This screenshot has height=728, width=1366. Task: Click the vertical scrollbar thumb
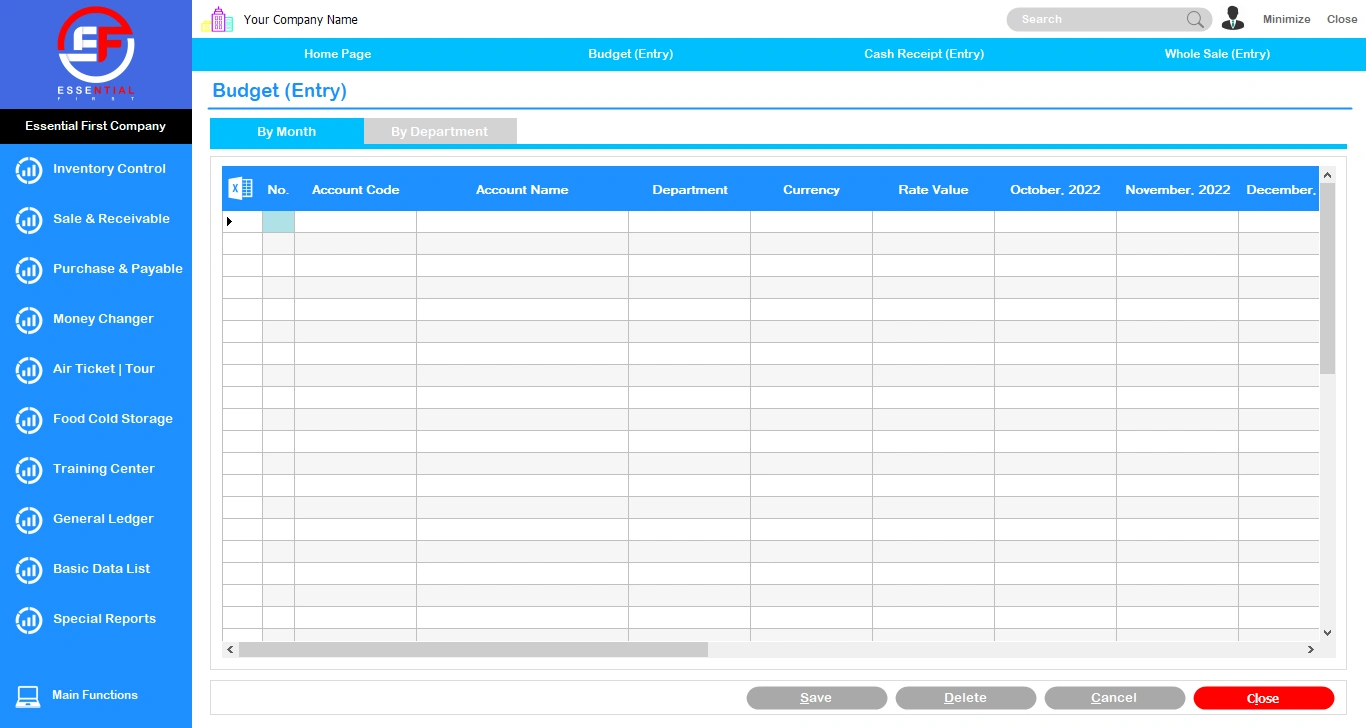(x=1328, y=278)
